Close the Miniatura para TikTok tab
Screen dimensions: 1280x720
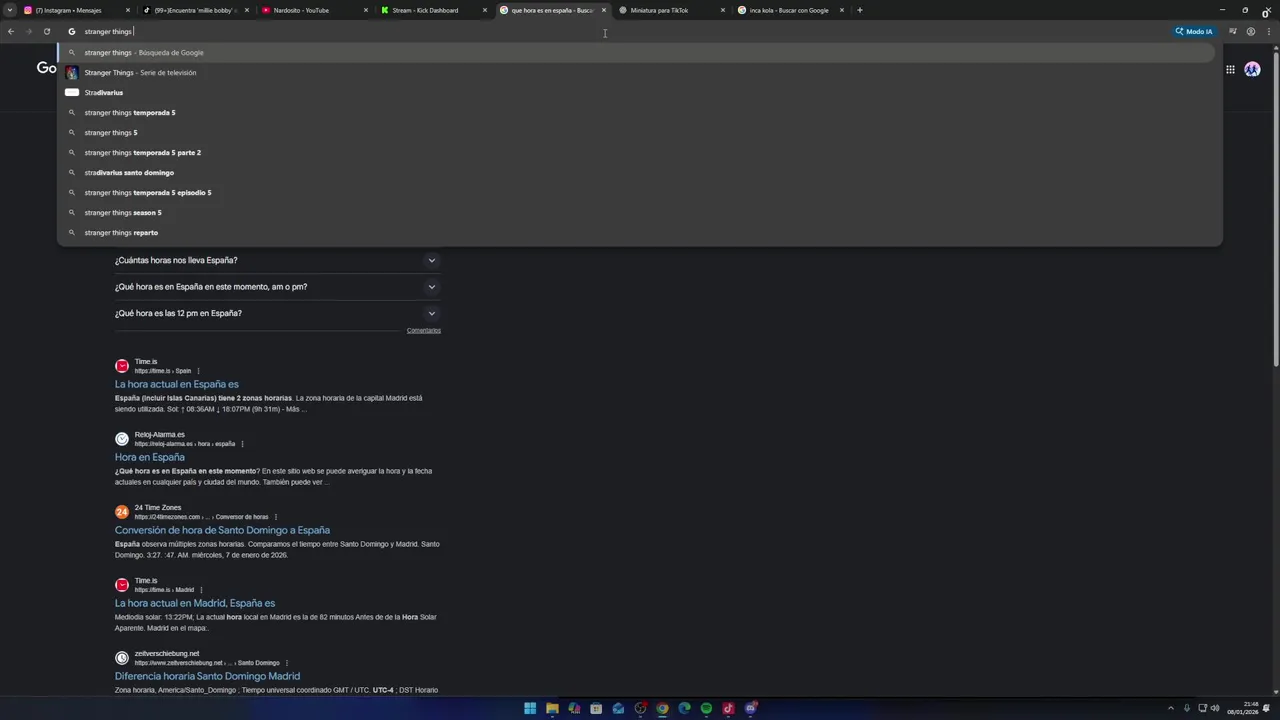pyautogui.click(x=723, y=10)
